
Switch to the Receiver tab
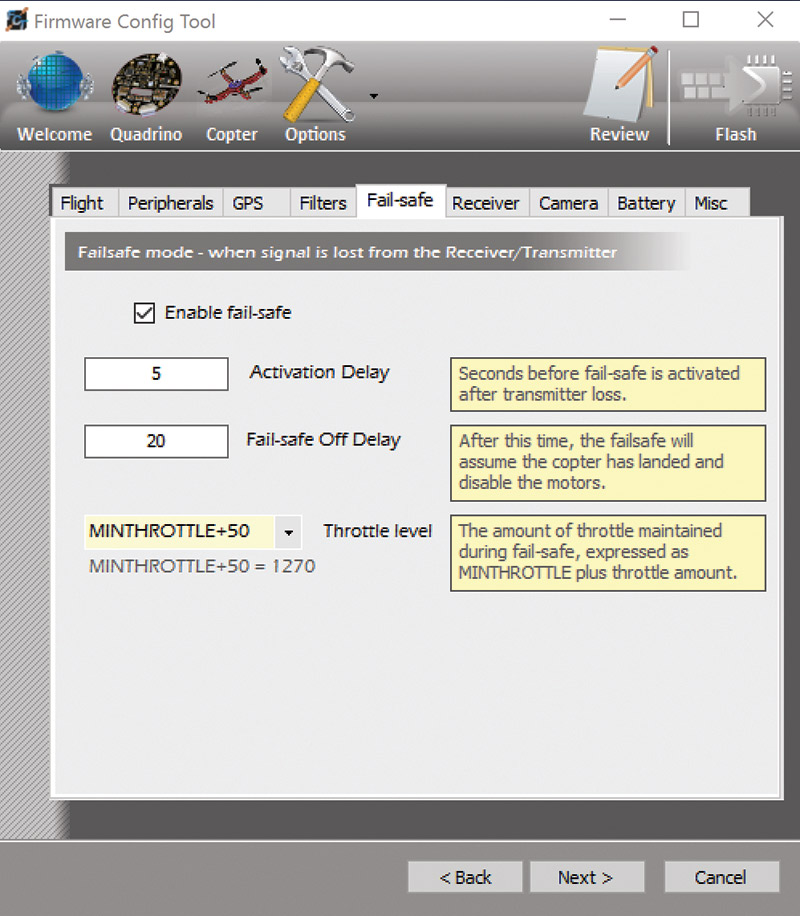click(486, 203)
